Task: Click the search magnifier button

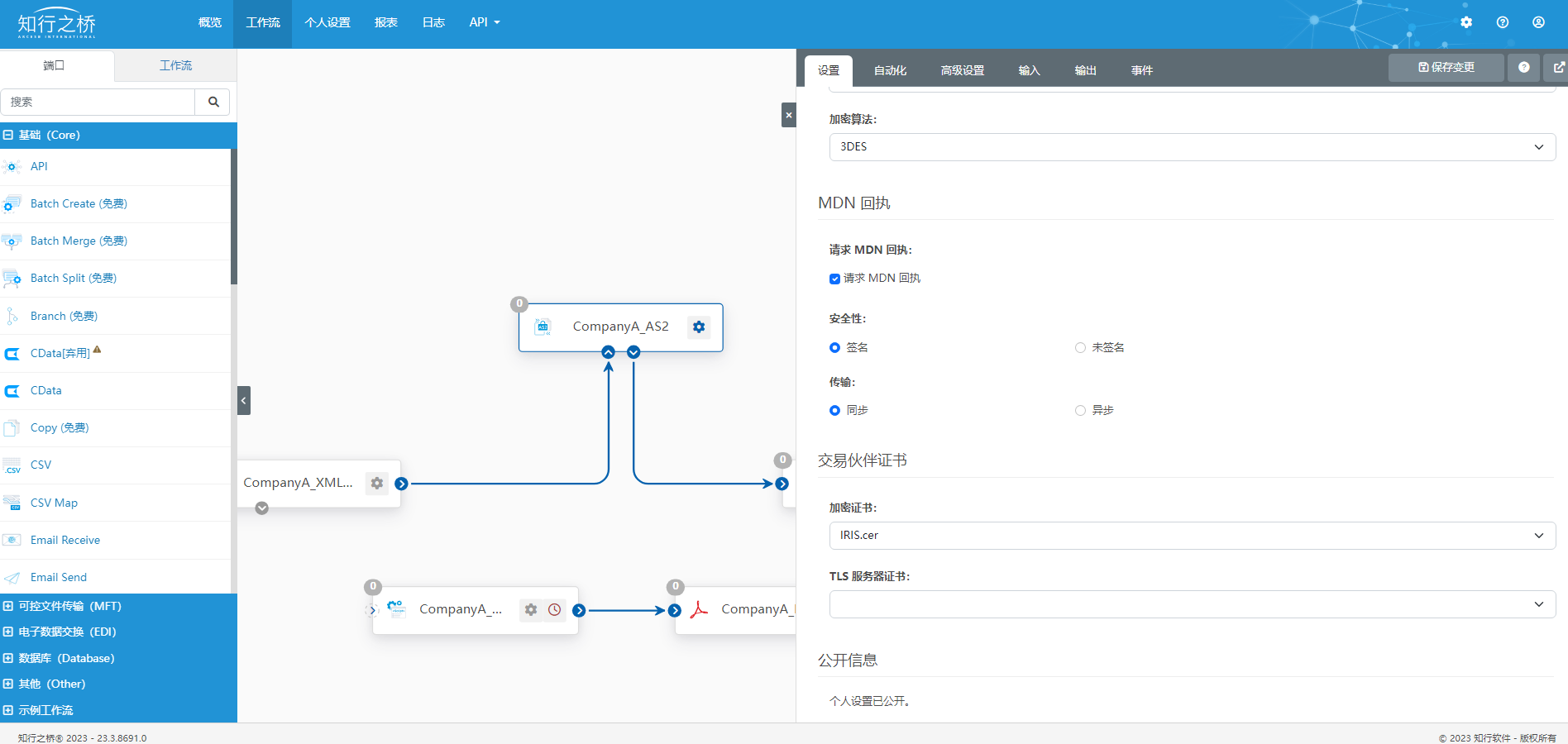Action: [213, 102]
